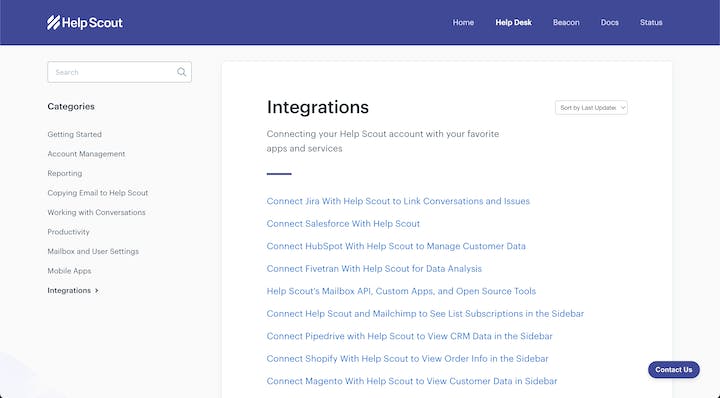Image resolution: width=720 pixels, height=398 pixels.
Task: Open the Mailbox API, Custom Apps article
Action: [x=401, y=291]
